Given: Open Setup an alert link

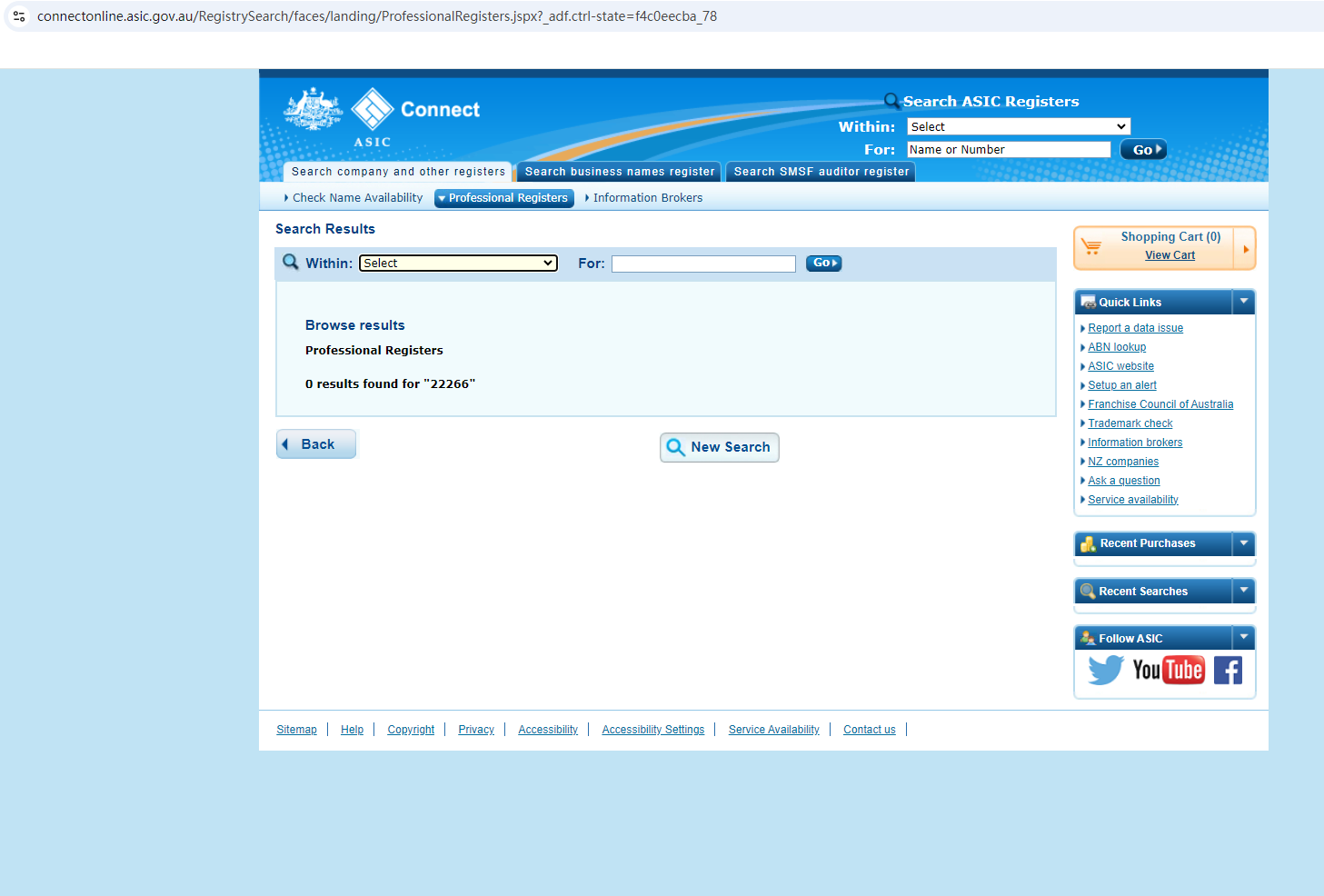Looking at the screenshot, I should point(1122,385).
